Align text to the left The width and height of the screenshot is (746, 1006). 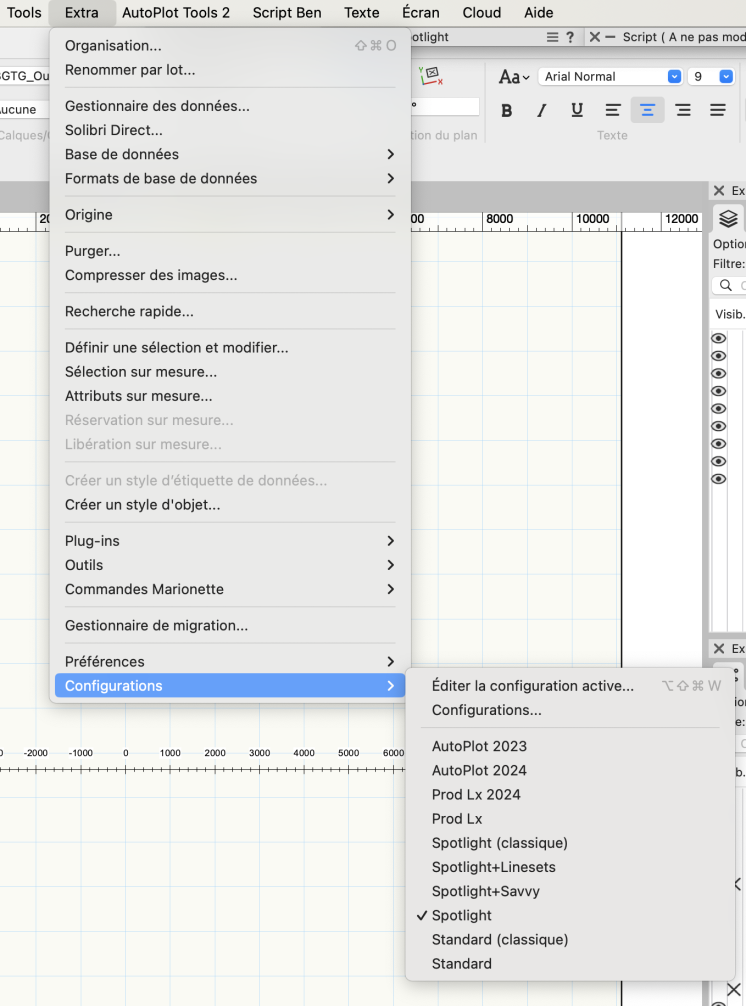[612, 111]
